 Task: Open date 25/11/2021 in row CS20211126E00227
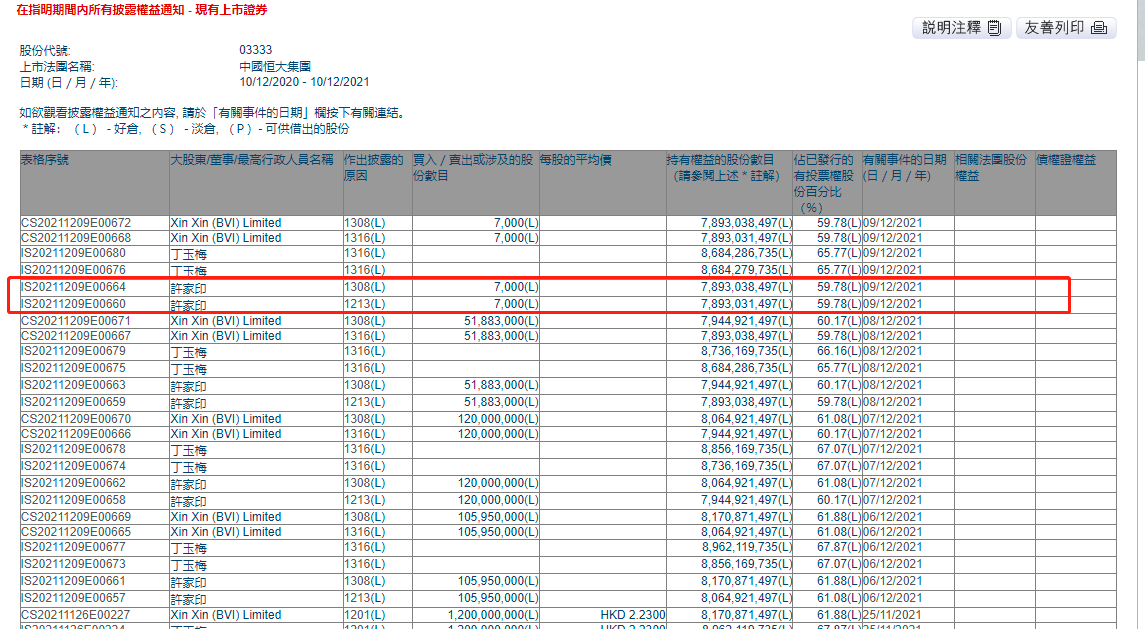[x=892, y=615]
